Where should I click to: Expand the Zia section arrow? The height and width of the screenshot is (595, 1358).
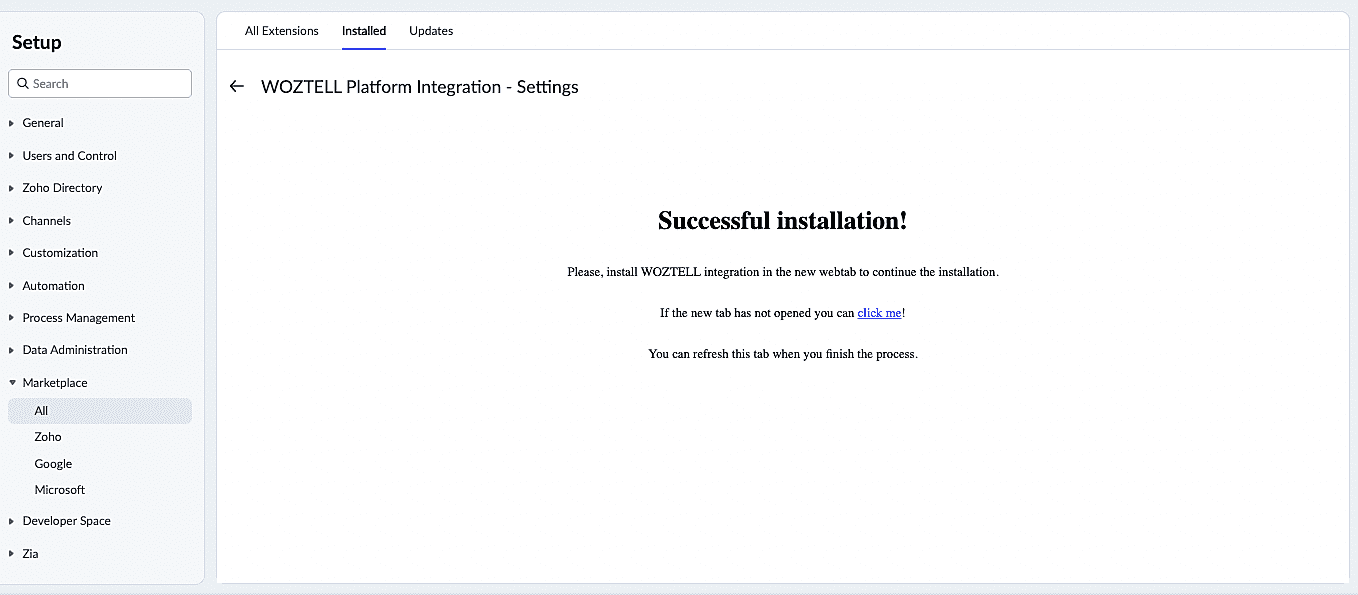pyautogui.click(x=12, y=554)
